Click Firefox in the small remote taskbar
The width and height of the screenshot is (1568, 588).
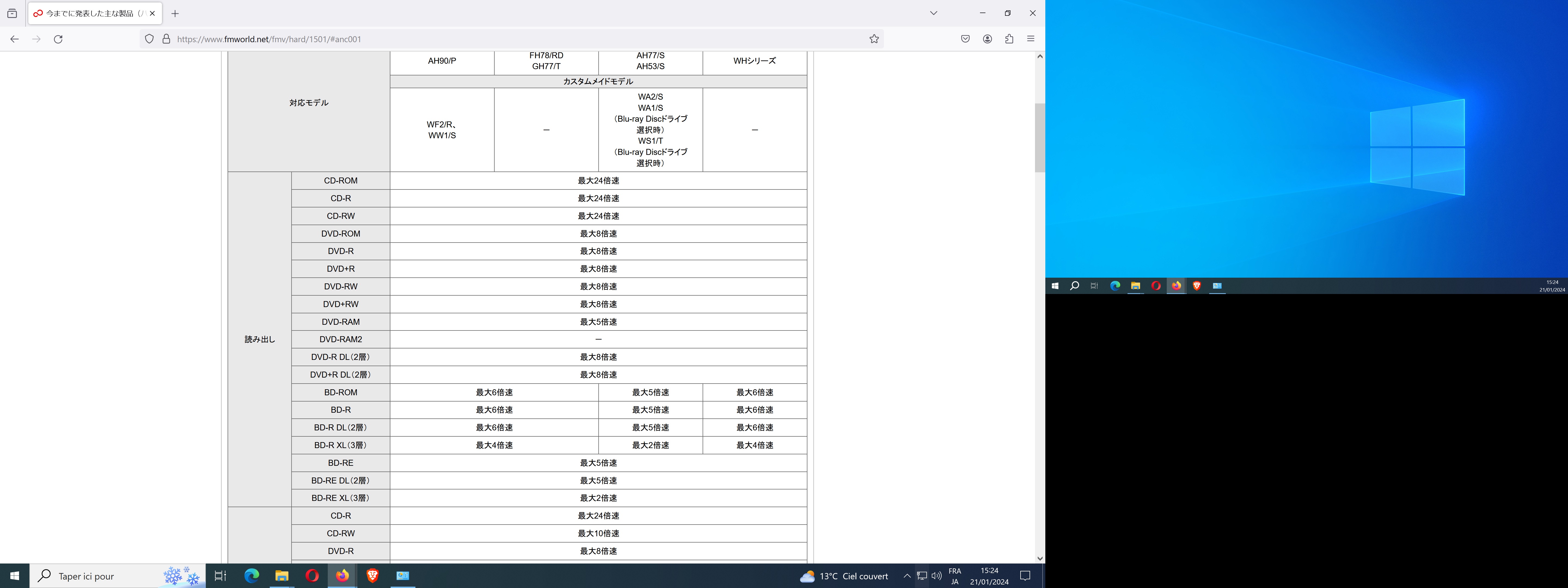pos(1176,286)
